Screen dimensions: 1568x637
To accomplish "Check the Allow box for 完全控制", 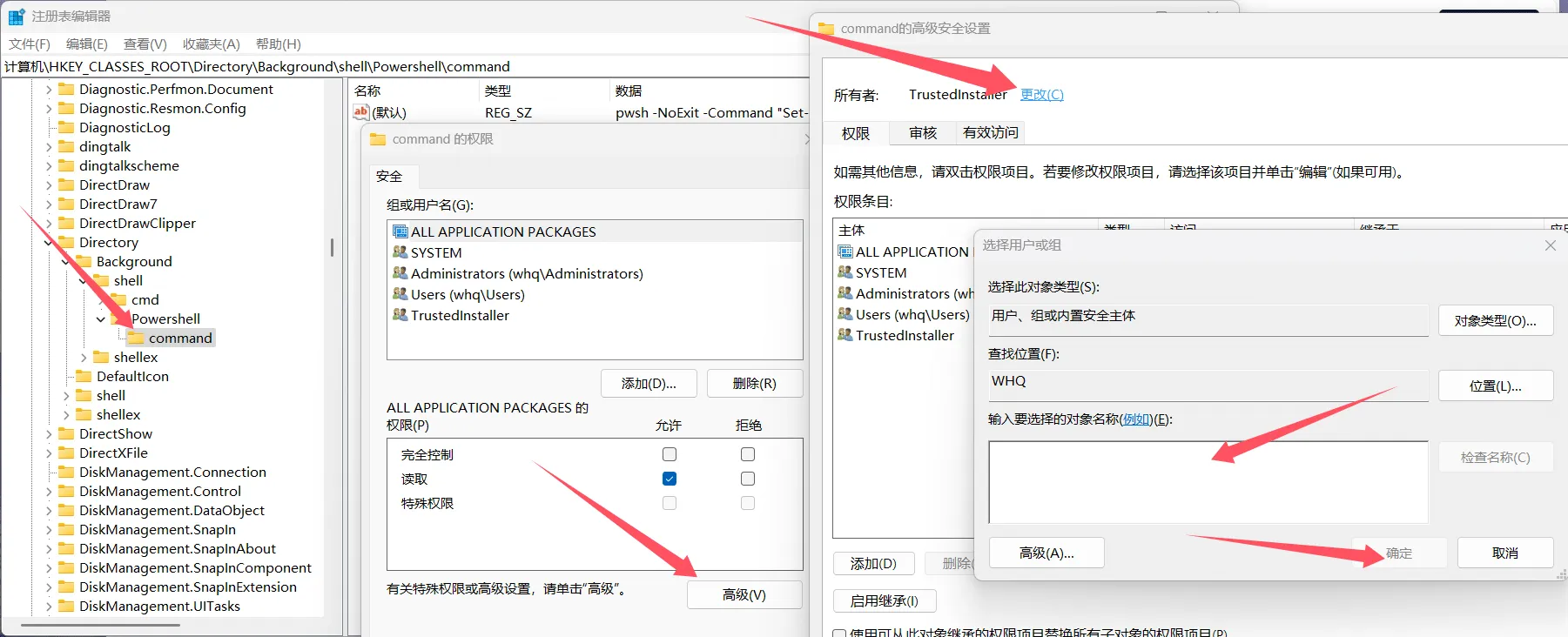I will (x=670, y=454).
